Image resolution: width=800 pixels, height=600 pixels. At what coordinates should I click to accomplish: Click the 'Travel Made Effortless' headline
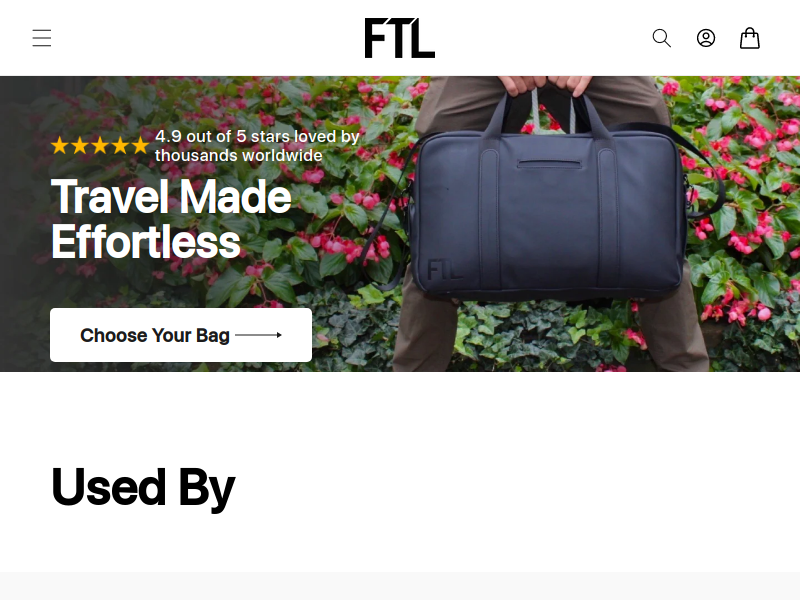tap(171, 219)
